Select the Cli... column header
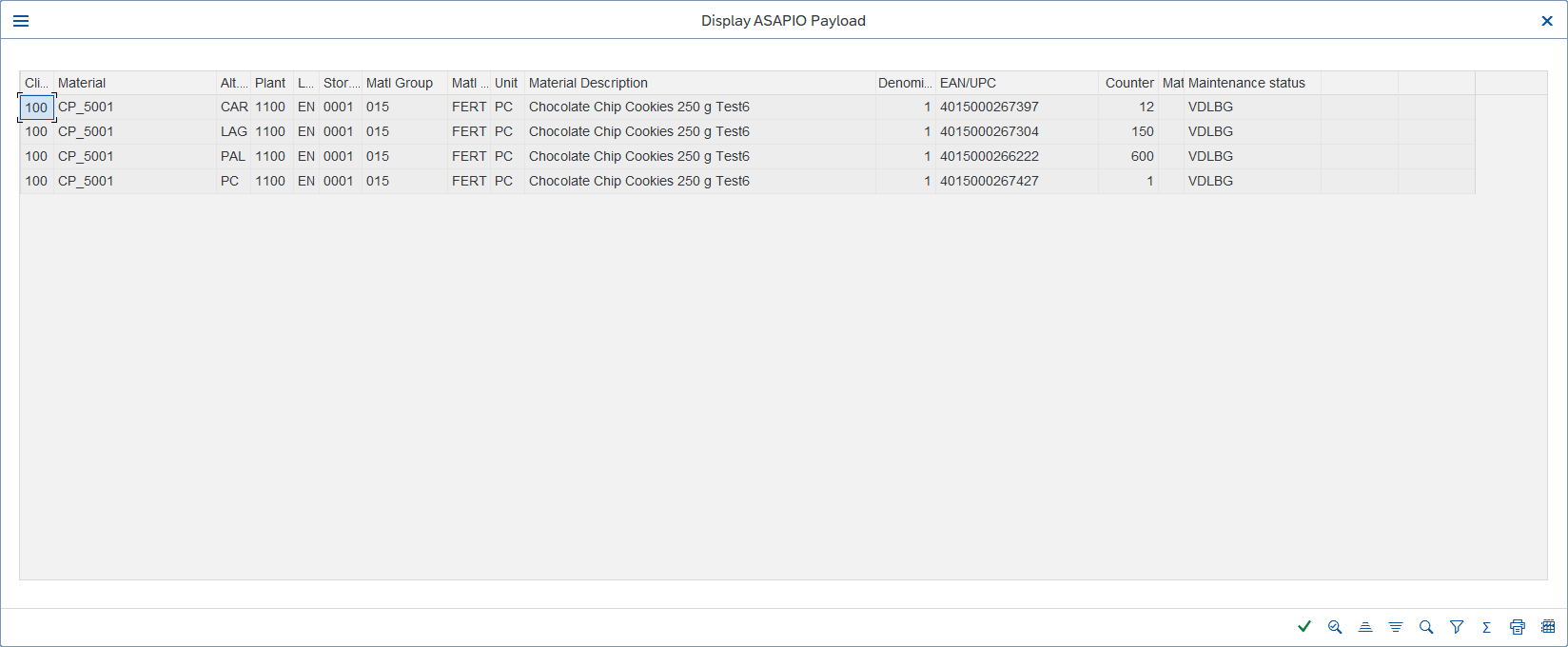 (36, 83)
